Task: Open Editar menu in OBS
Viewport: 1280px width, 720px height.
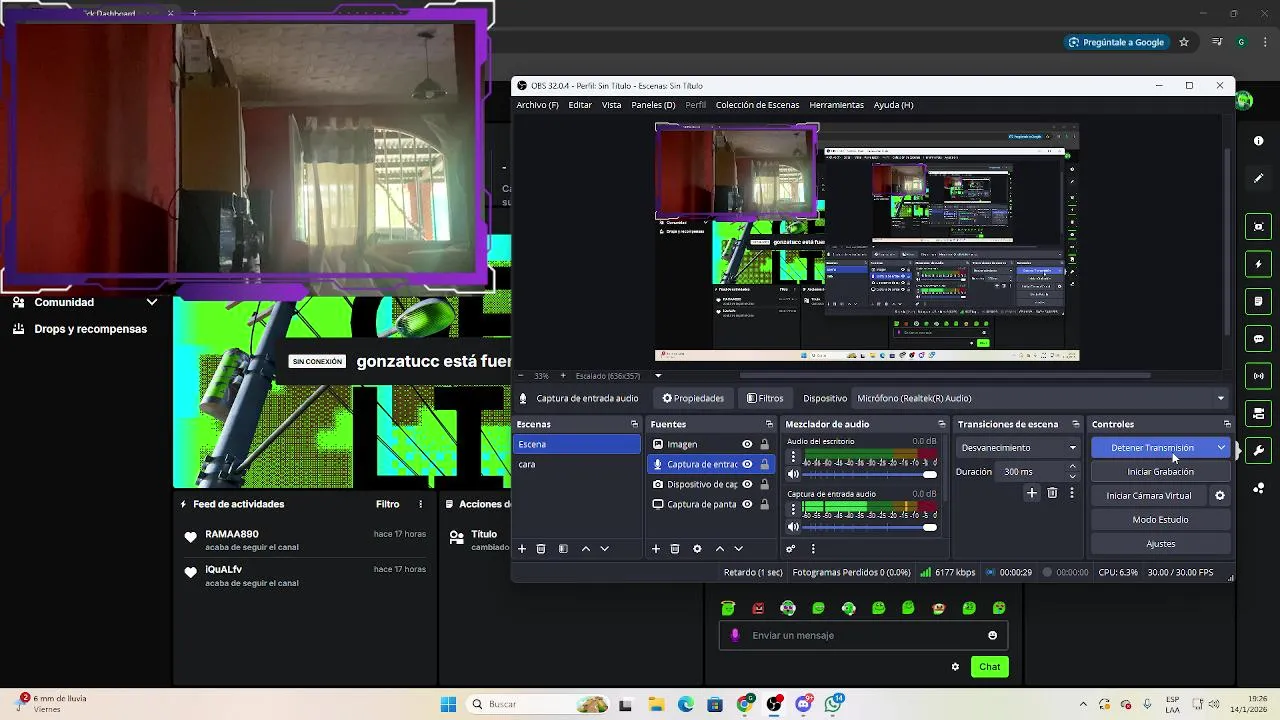Action: [x=580, y=105]
